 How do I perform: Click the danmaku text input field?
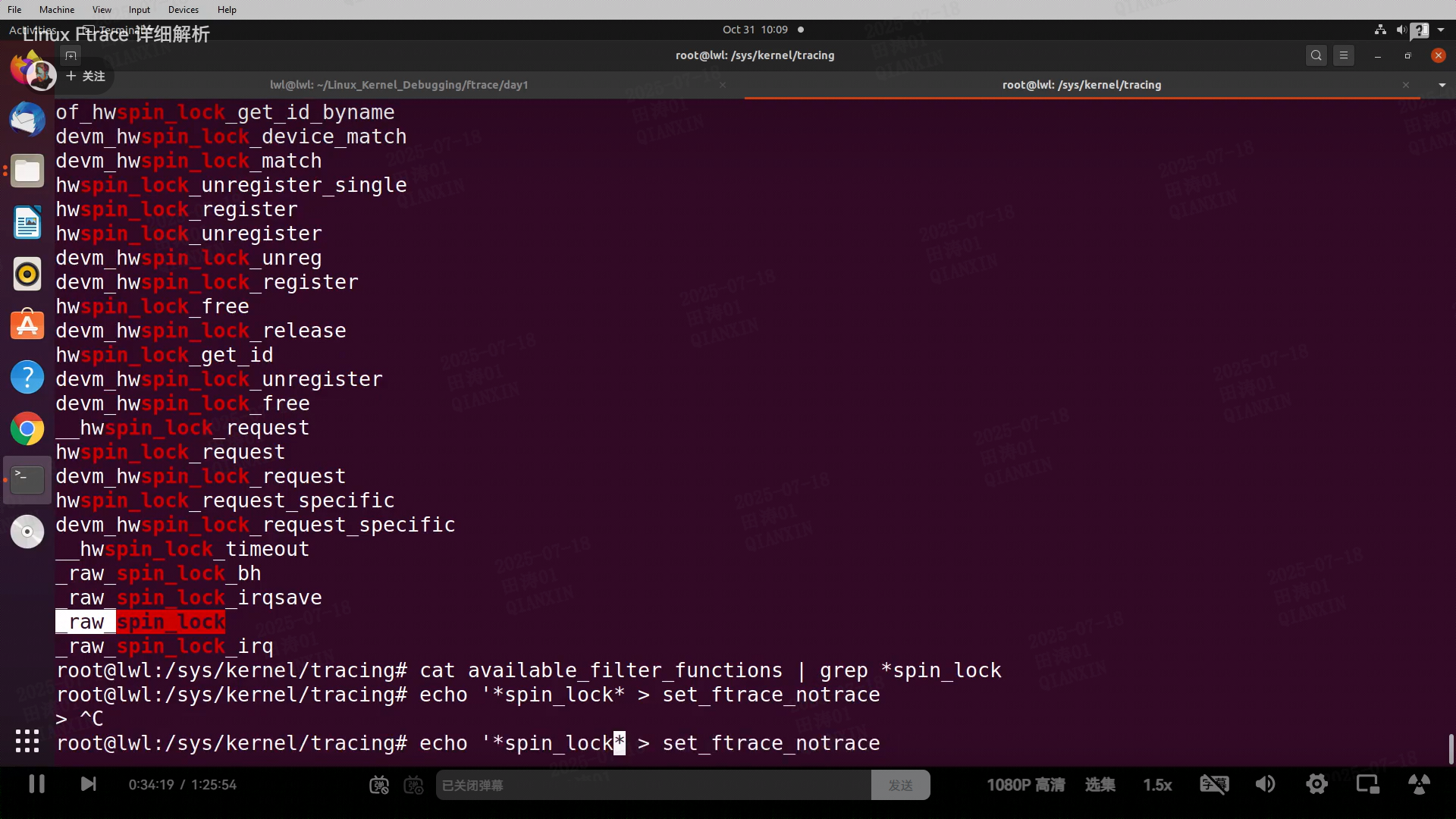click(652, 786)
